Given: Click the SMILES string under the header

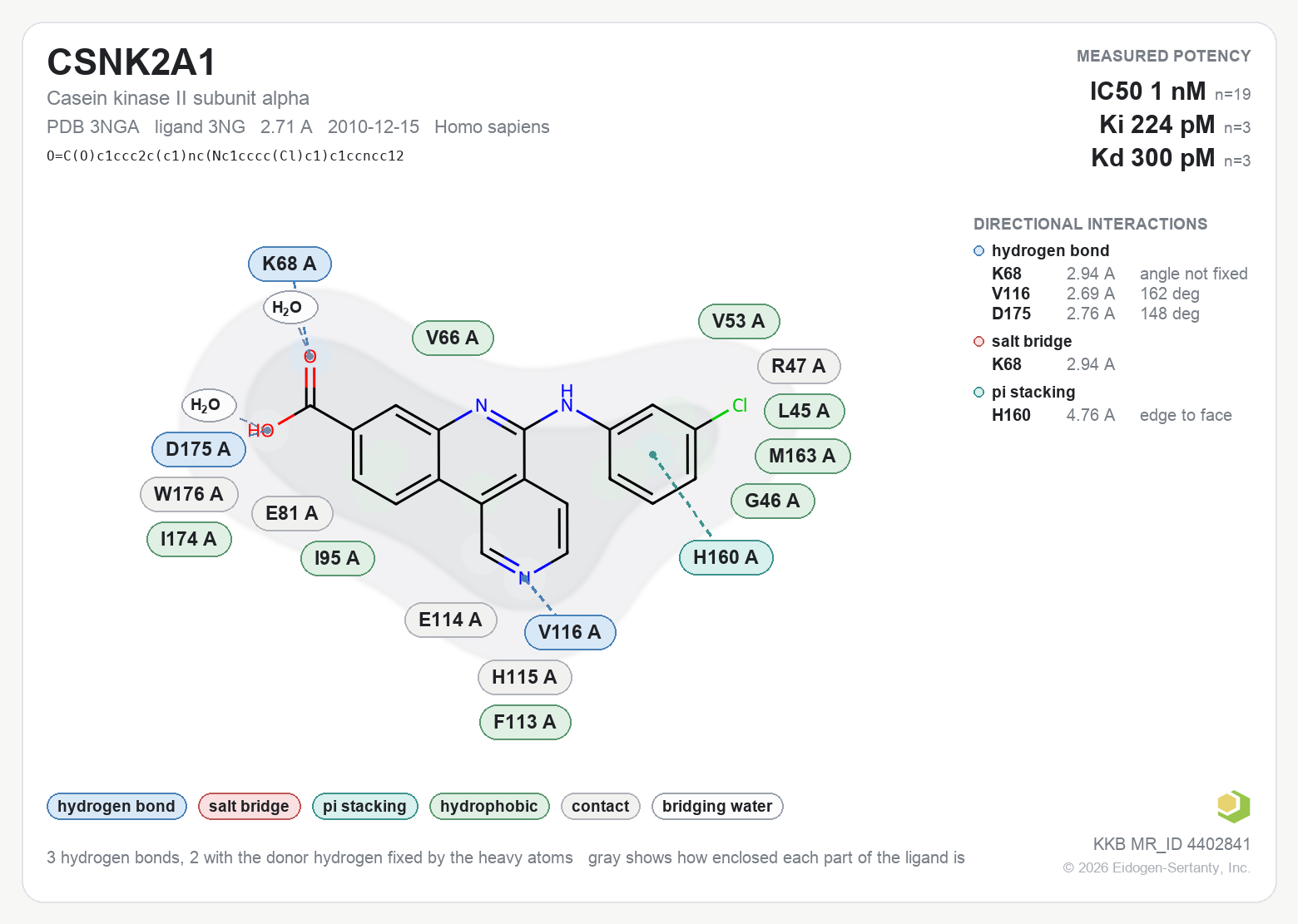Looking at the screenshot, I should click(x=225, y=156).
